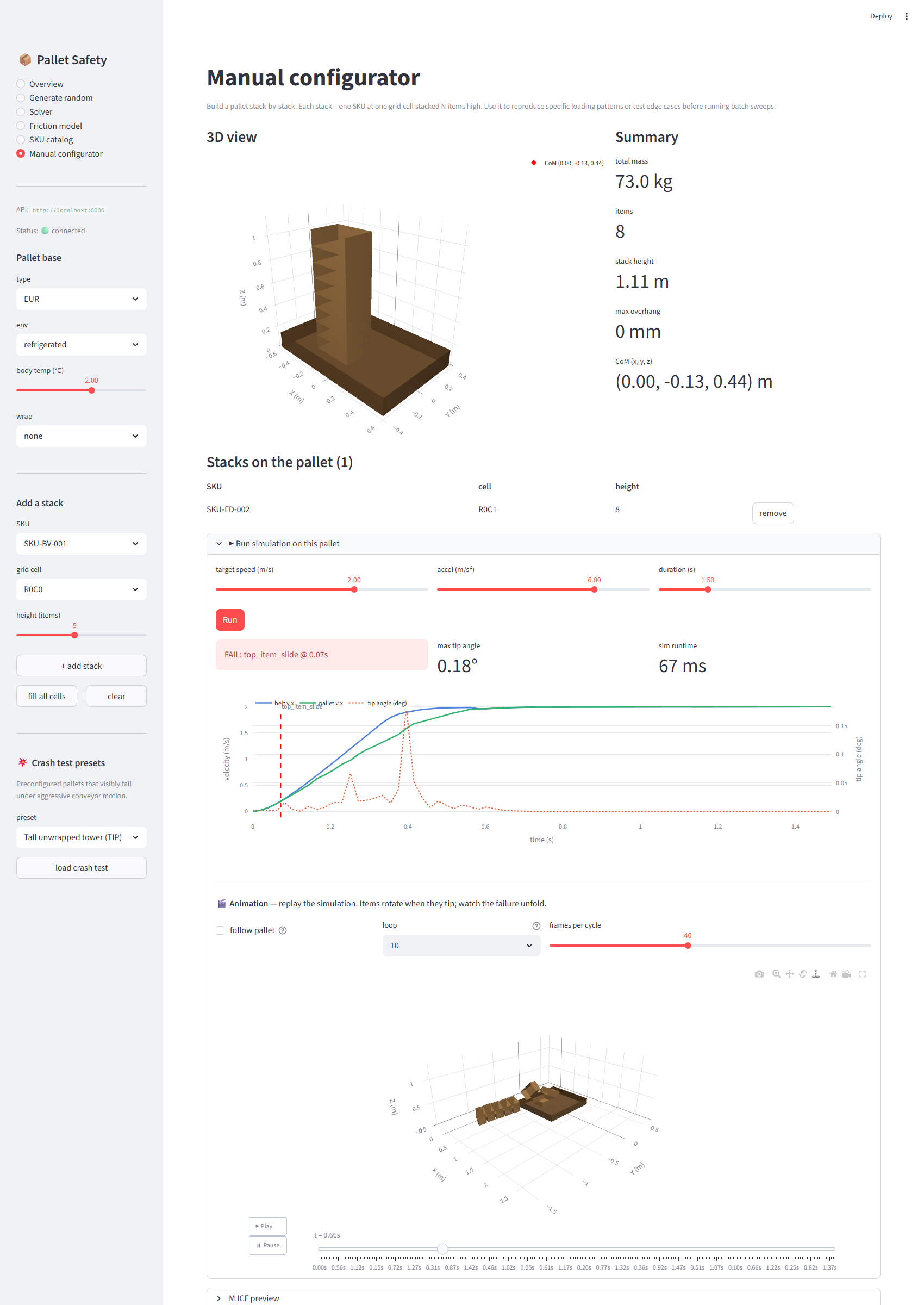Toggle belt v.x legend entry
This screenshot has height=1305, width=924.
click(x=275, y=703)
